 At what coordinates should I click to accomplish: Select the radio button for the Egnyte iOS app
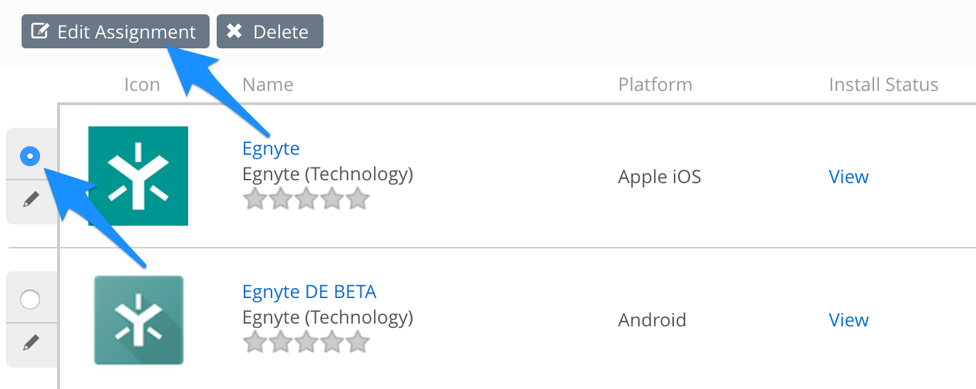pos(30,156)
